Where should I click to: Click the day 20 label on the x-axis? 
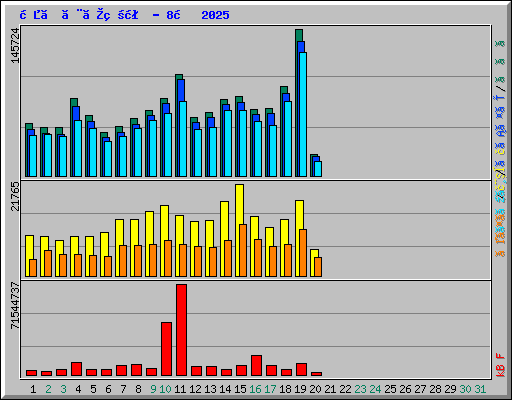(x=315, y=389)
